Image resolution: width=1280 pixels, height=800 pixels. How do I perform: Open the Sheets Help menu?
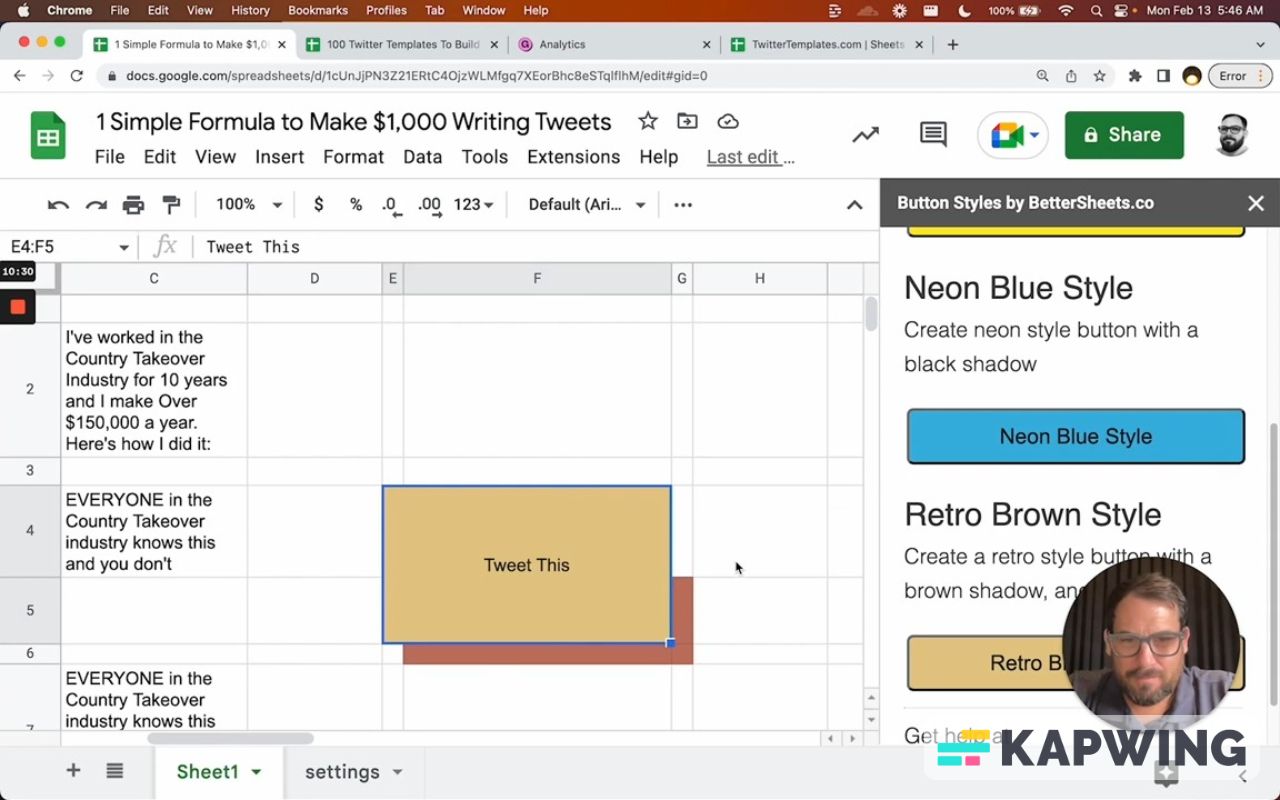[659, 157]
